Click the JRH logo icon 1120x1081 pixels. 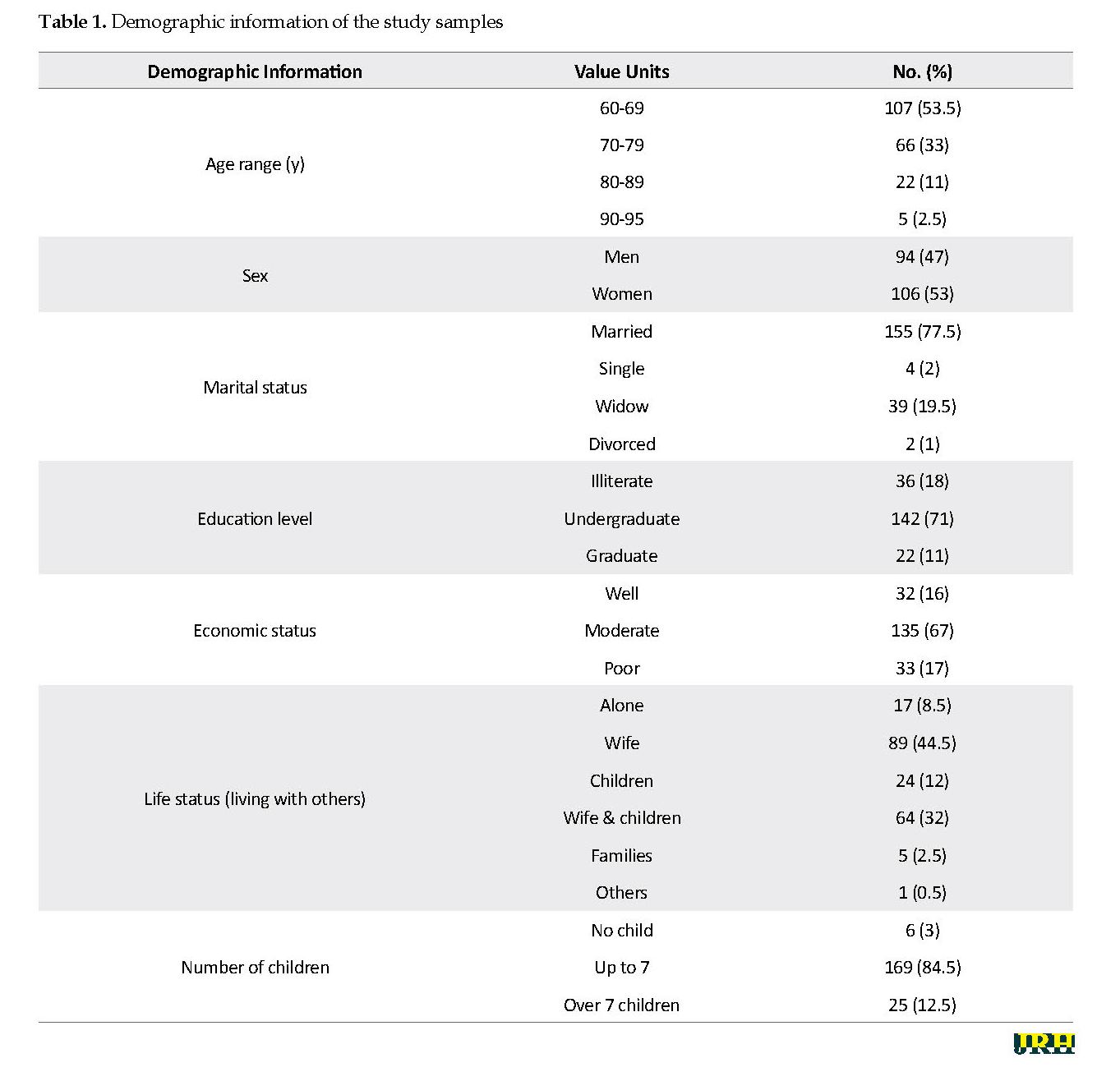click(x=1044, y=1043)
